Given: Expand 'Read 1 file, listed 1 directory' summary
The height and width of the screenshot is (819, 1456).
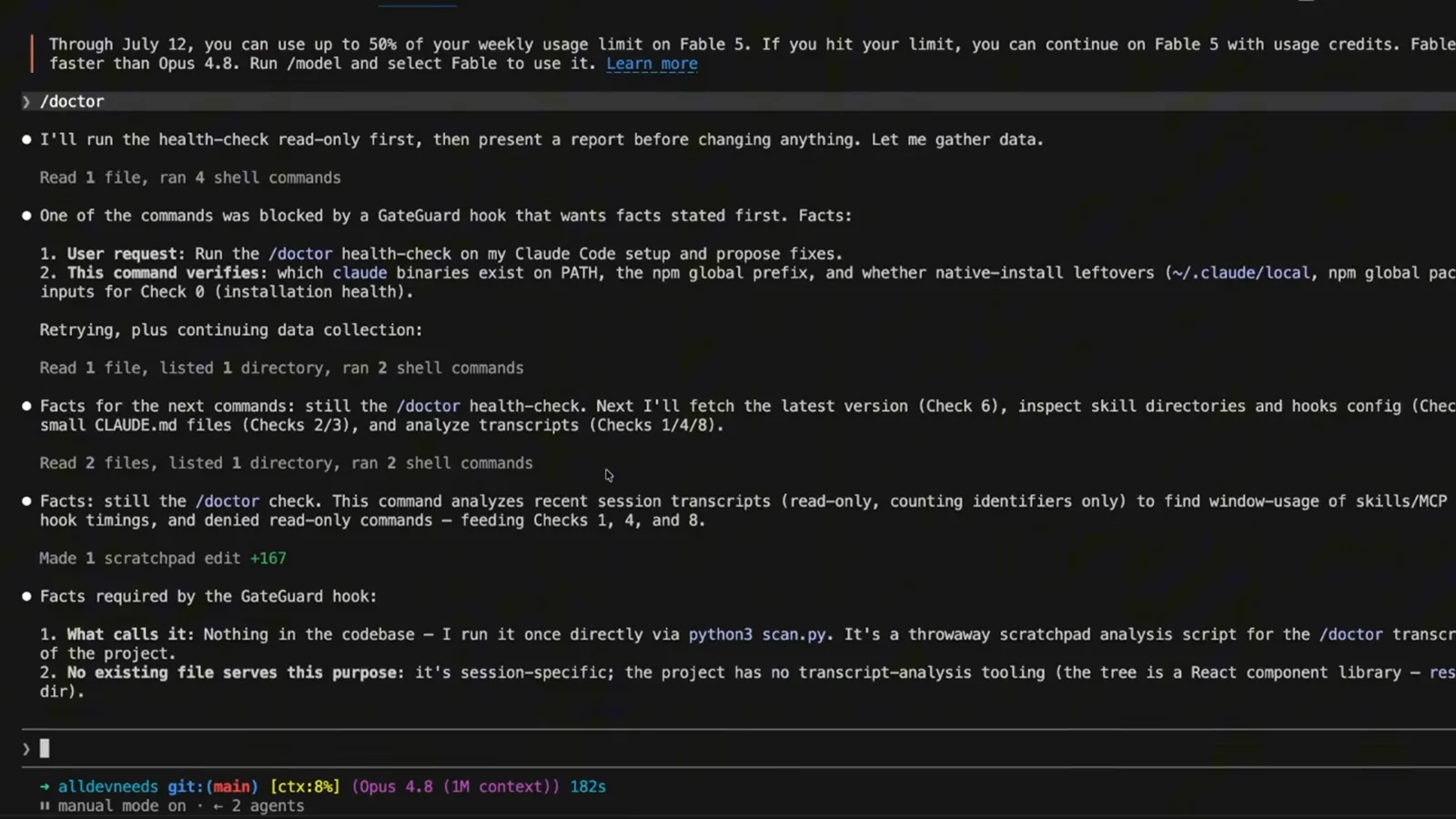Looking at the screenshot, I should coord(281,368).
